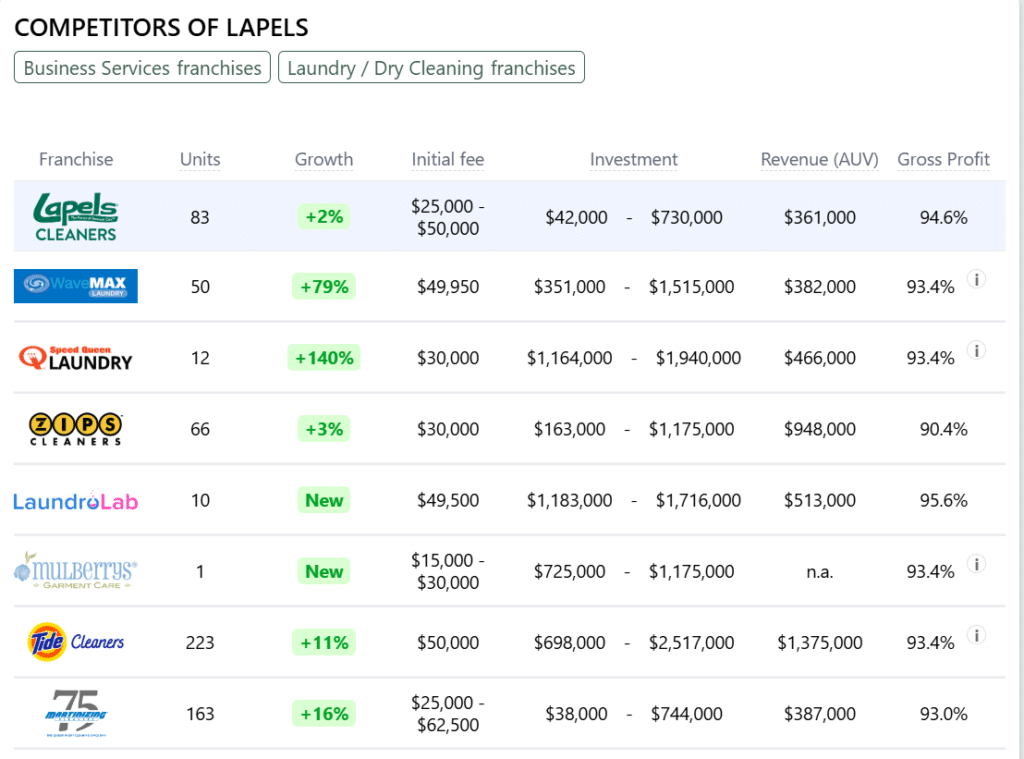Open the Speed Queen Laundry logo
Screen dimensions: 1024x759
76,358
